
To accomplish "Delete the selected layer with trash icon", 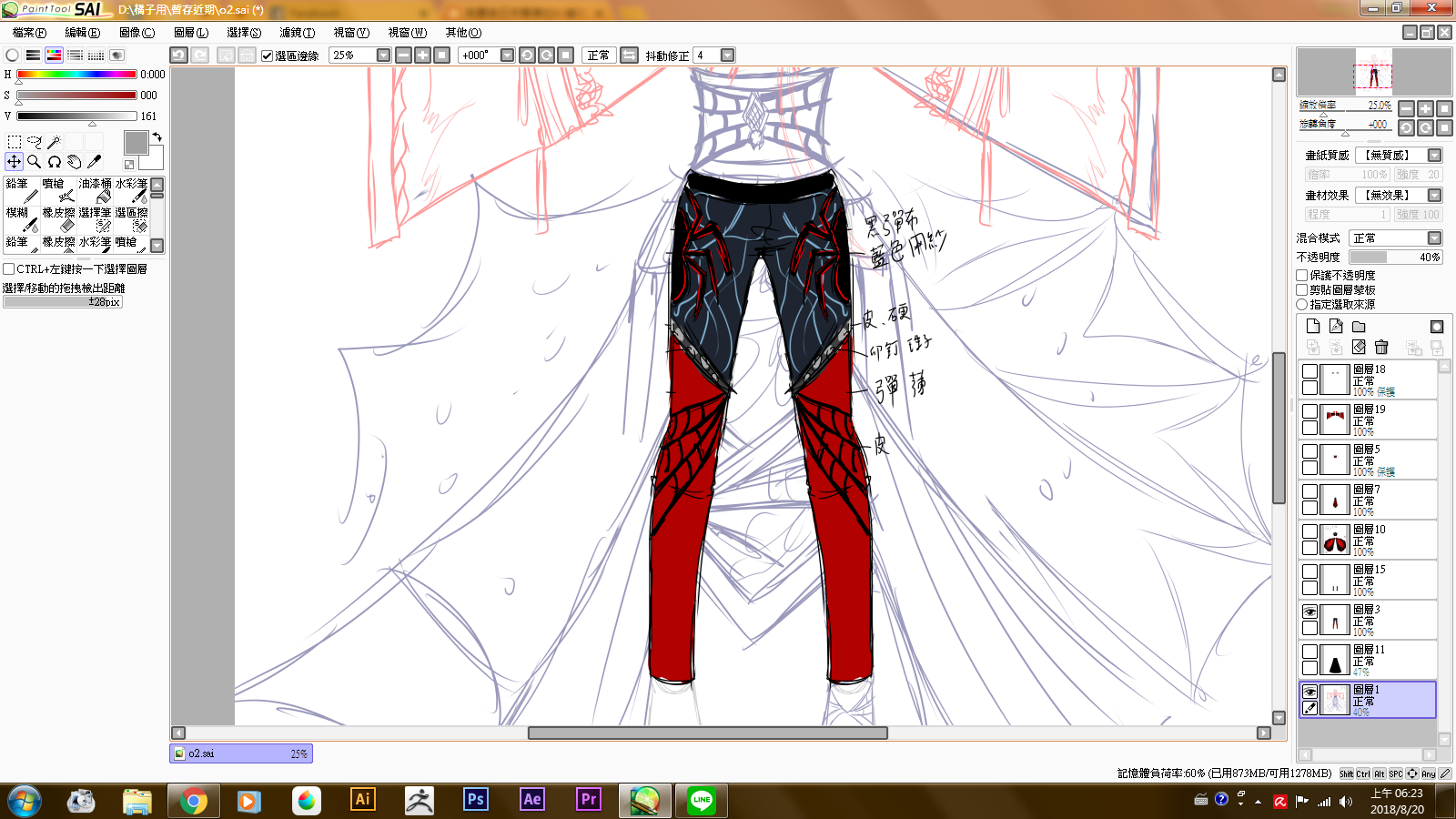I will [x=1381, y=347].
